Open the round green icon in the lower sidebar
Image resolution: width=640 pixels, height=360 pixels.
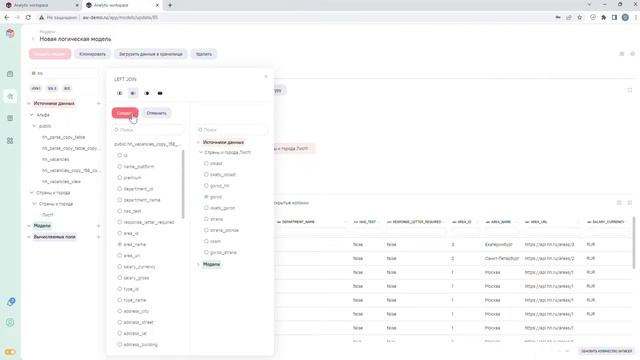10,322
